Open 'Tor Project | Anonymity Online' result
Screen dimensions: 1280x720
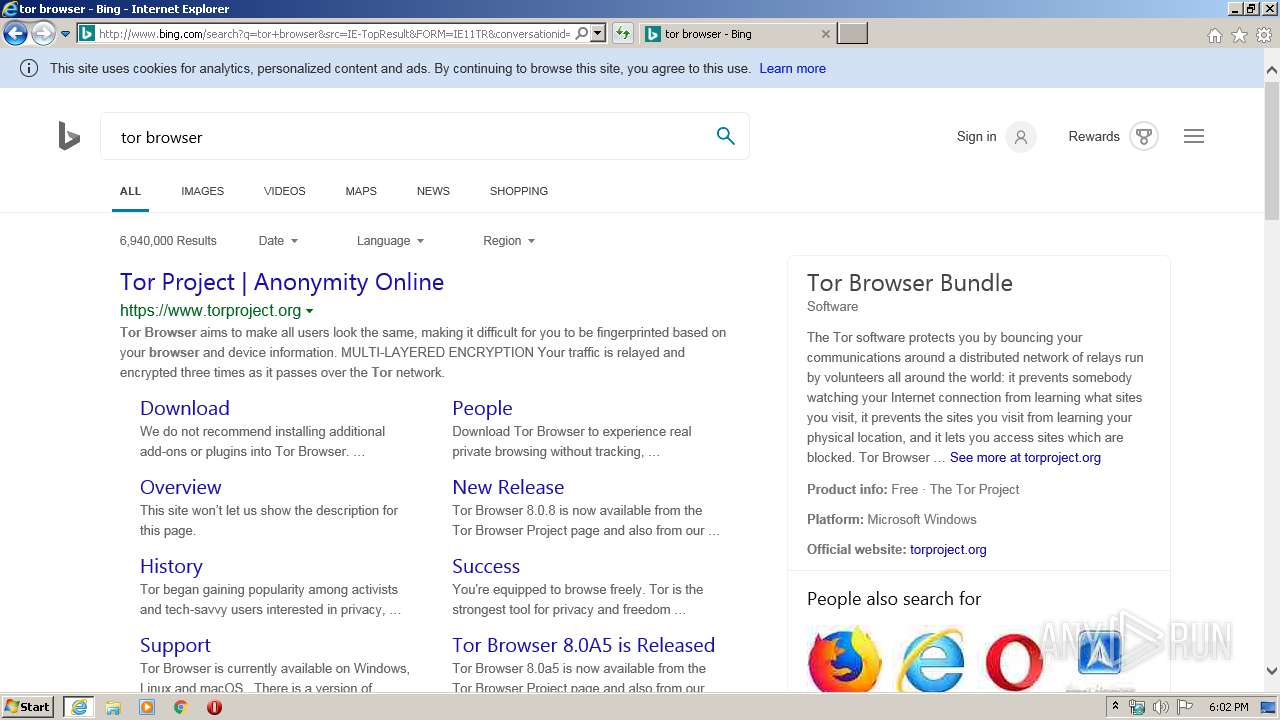point(282,282)
